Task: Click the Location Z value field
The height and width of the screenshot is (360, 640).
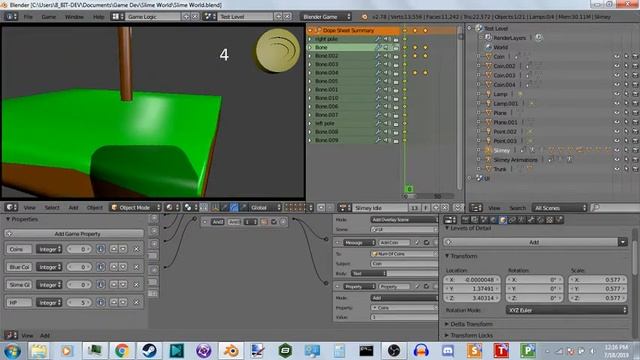Action: point(472,298)
